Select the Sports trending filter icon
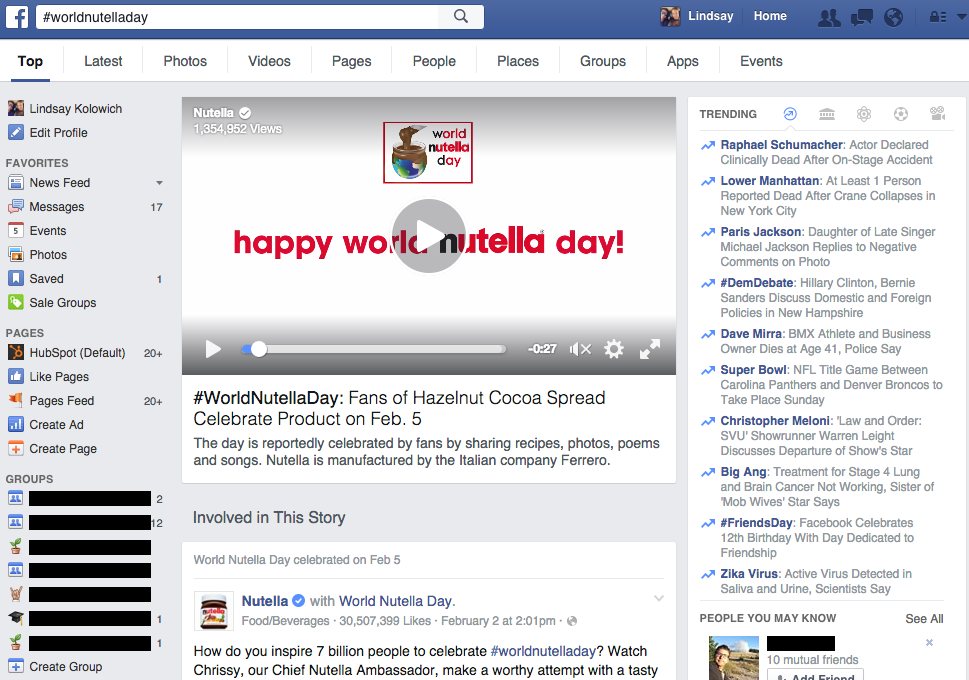 click(x=901, y=114)
